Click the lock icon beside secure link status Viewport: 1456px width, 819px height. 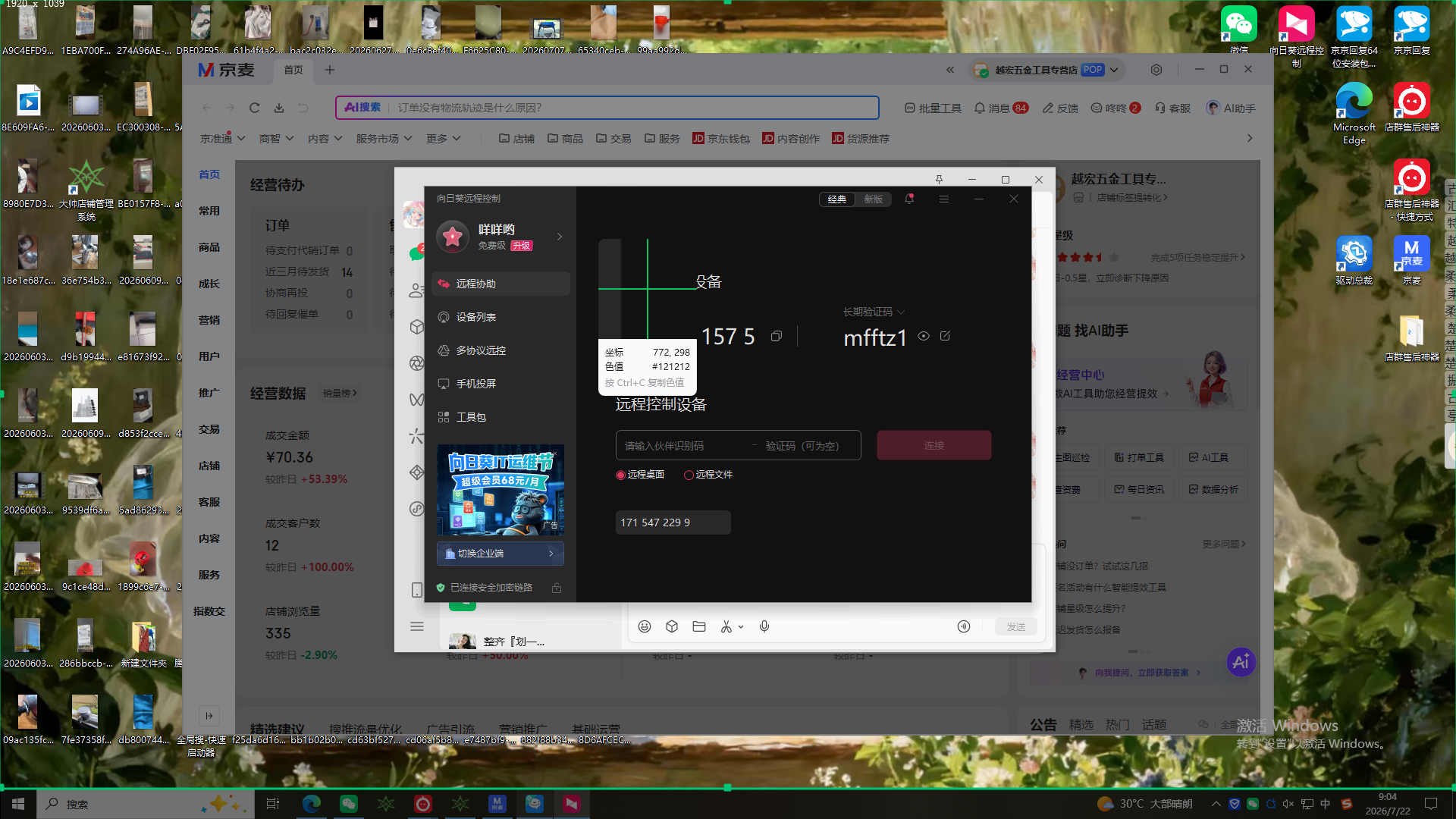pos(557,588)
